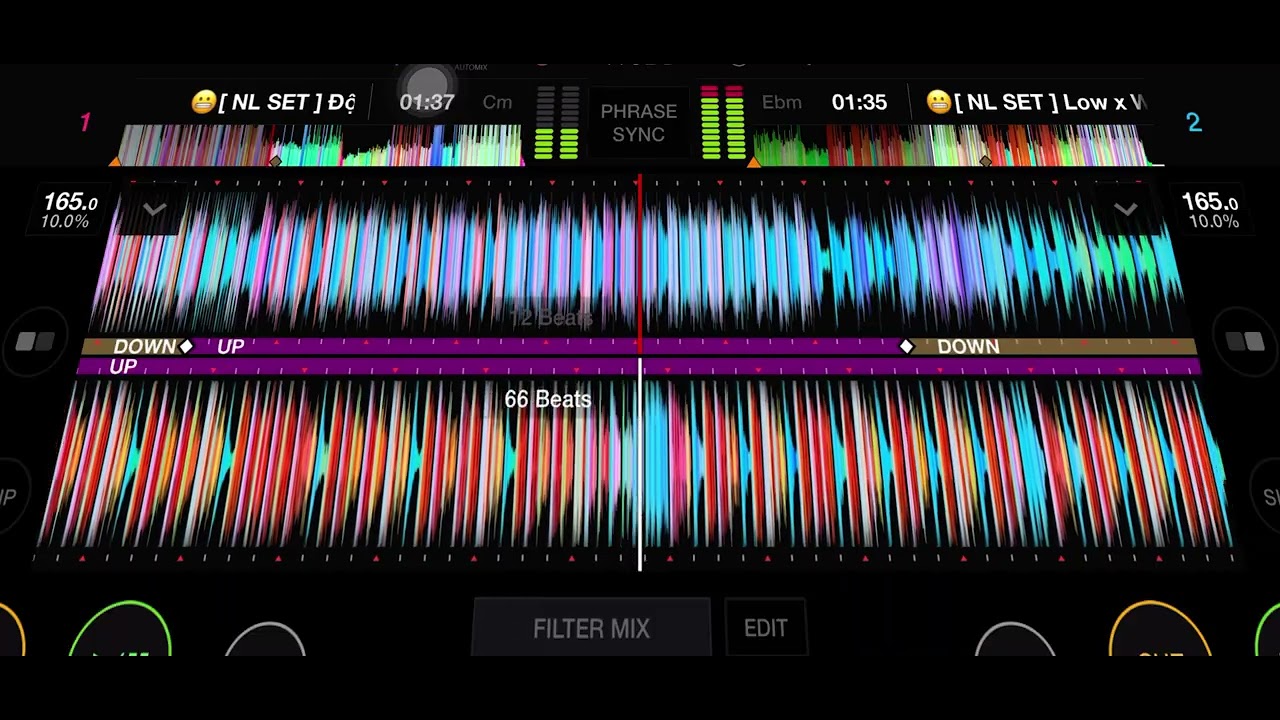
Task: Jump to the UP phrase beside DOWN label
Action: tap(230, 346)
